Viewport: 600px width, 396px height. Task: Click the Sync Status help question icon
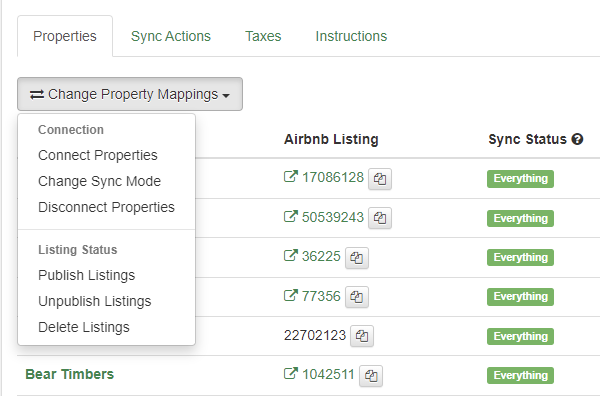tap(577, 139)
